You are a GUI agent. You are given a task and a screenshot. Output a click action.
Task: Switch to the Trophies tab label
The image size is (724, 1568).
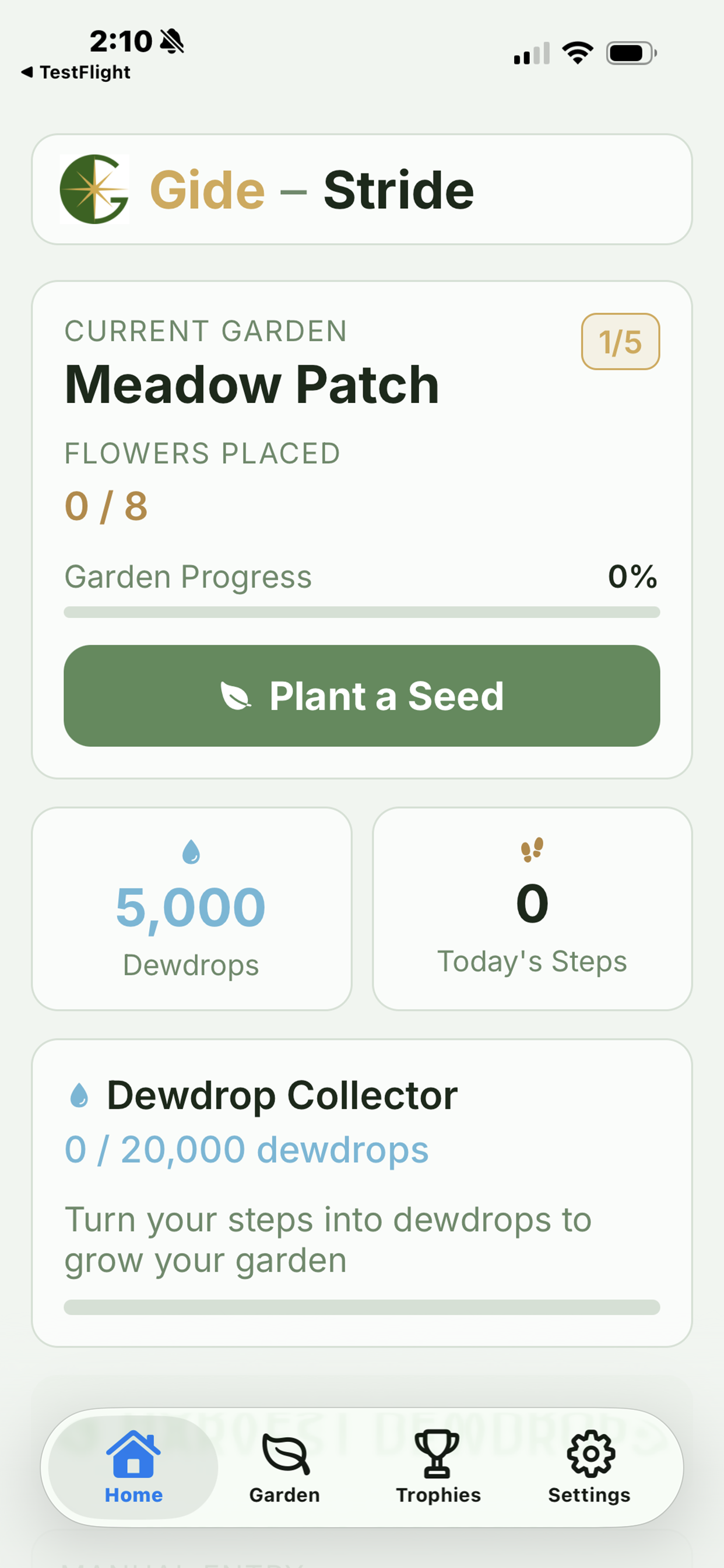[438, 1495]
